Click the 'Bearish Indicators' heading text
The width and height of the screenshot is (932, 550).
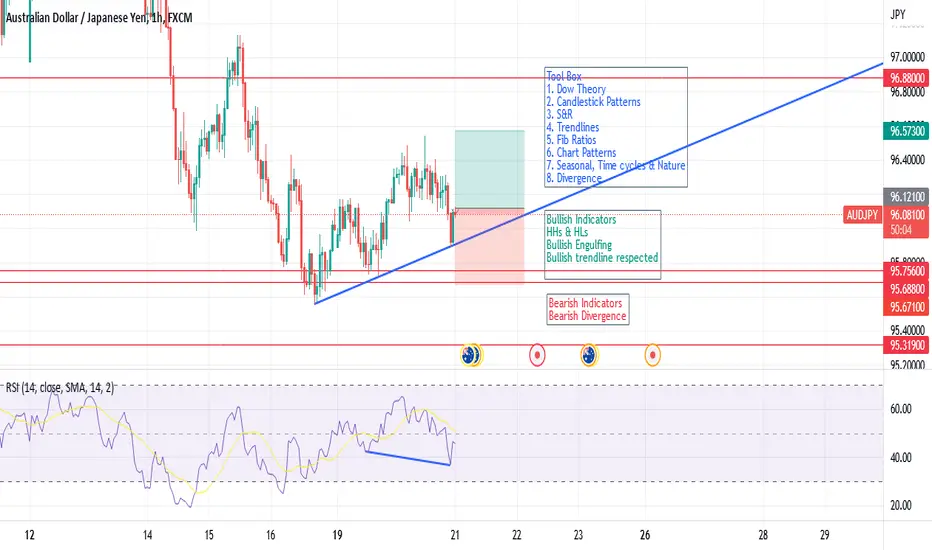[585, 303]
